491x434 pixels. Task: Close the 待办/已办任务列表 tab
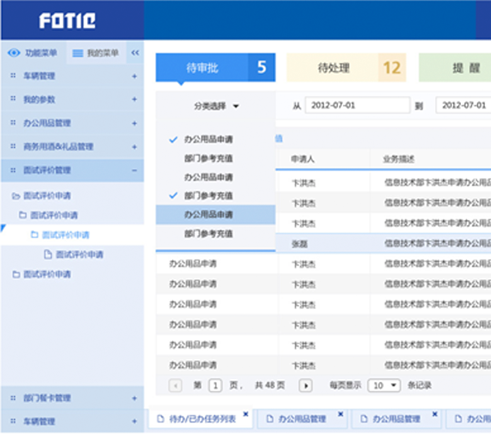click(x=246, y=414)
